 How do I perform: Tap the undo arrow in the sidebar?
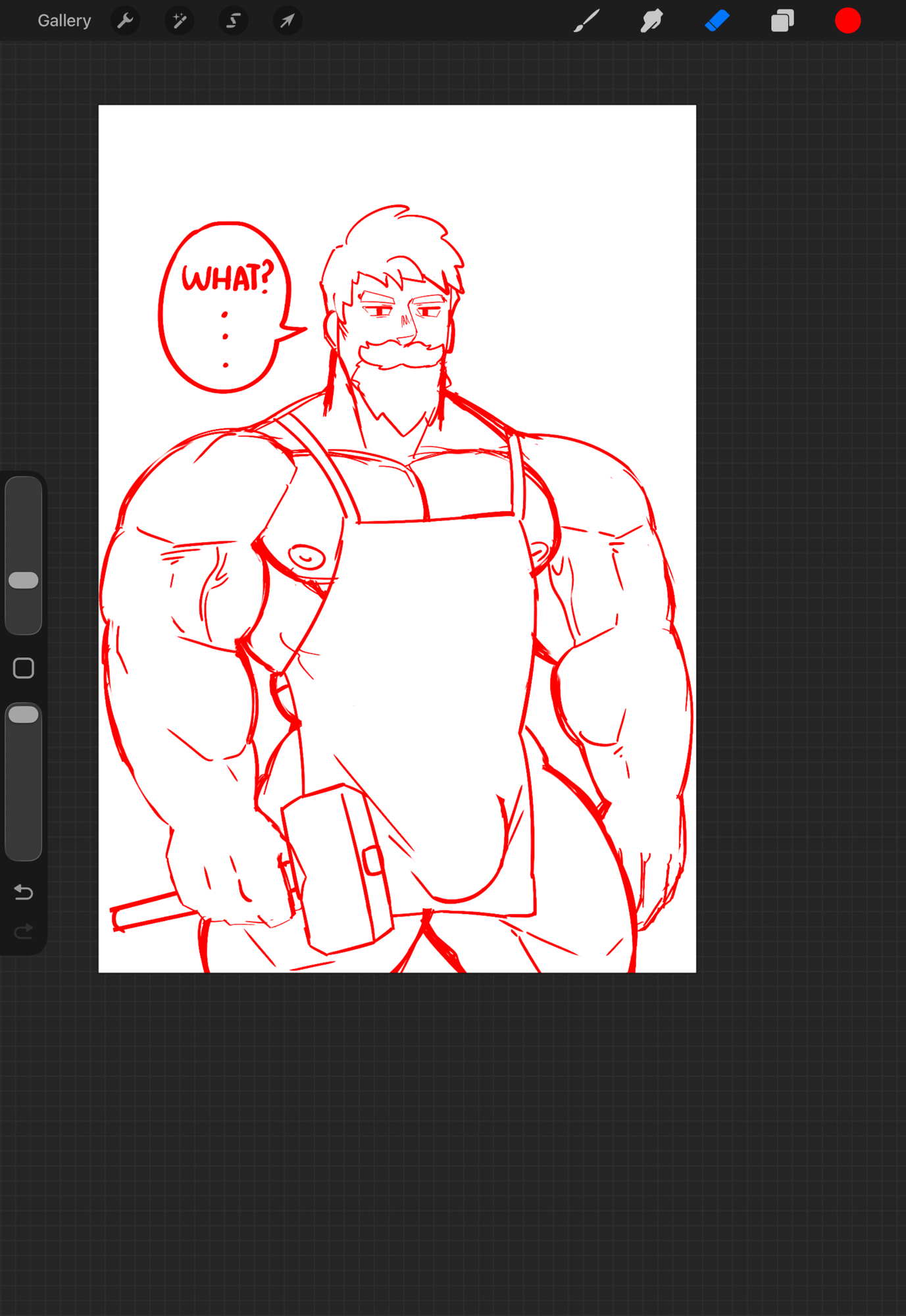pos(24,892)
